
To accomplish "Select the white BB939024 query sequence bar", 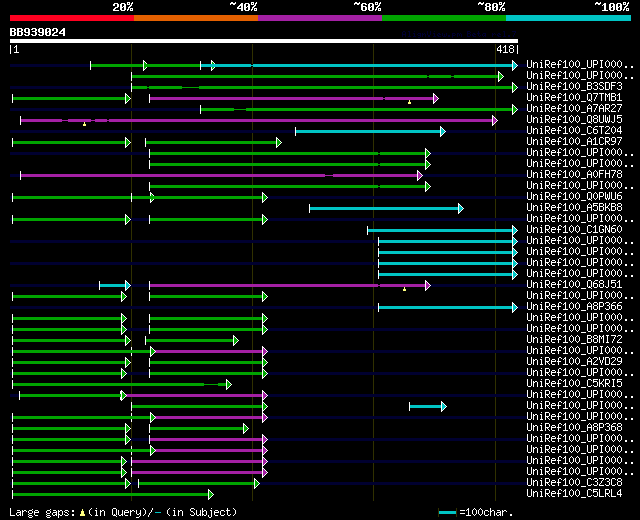I will (264, 41).
